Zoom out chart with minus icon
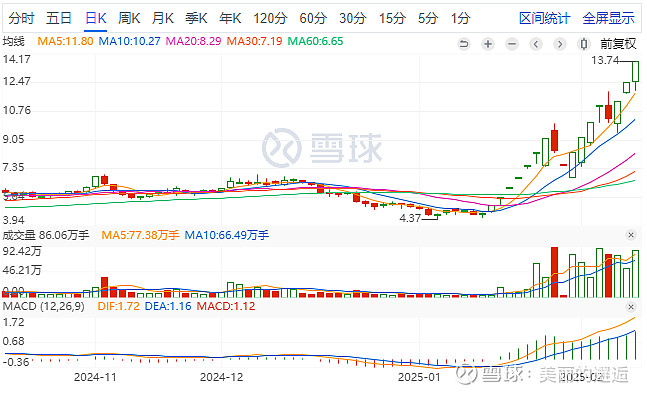 pos(512,44)
